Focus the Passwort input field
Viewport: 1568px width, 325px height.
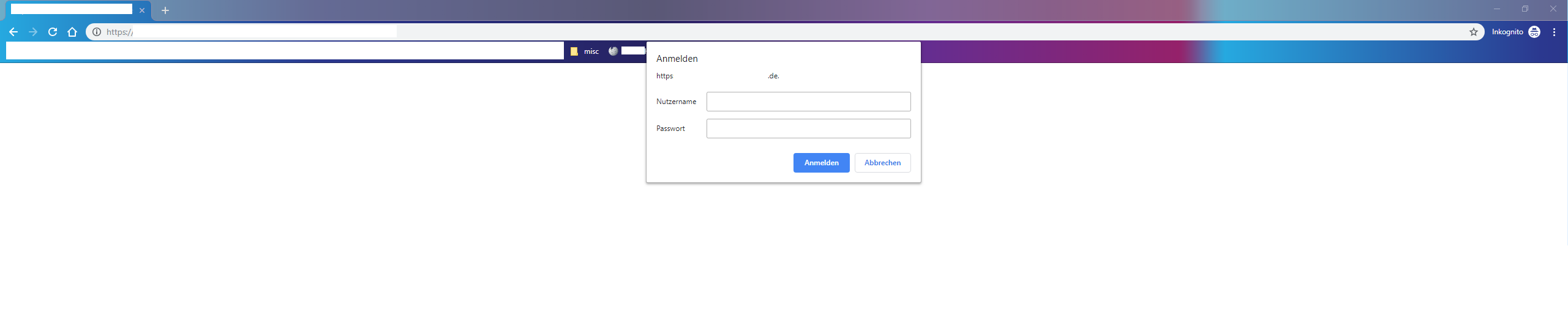pyautogui.click(x=808, y=129)
